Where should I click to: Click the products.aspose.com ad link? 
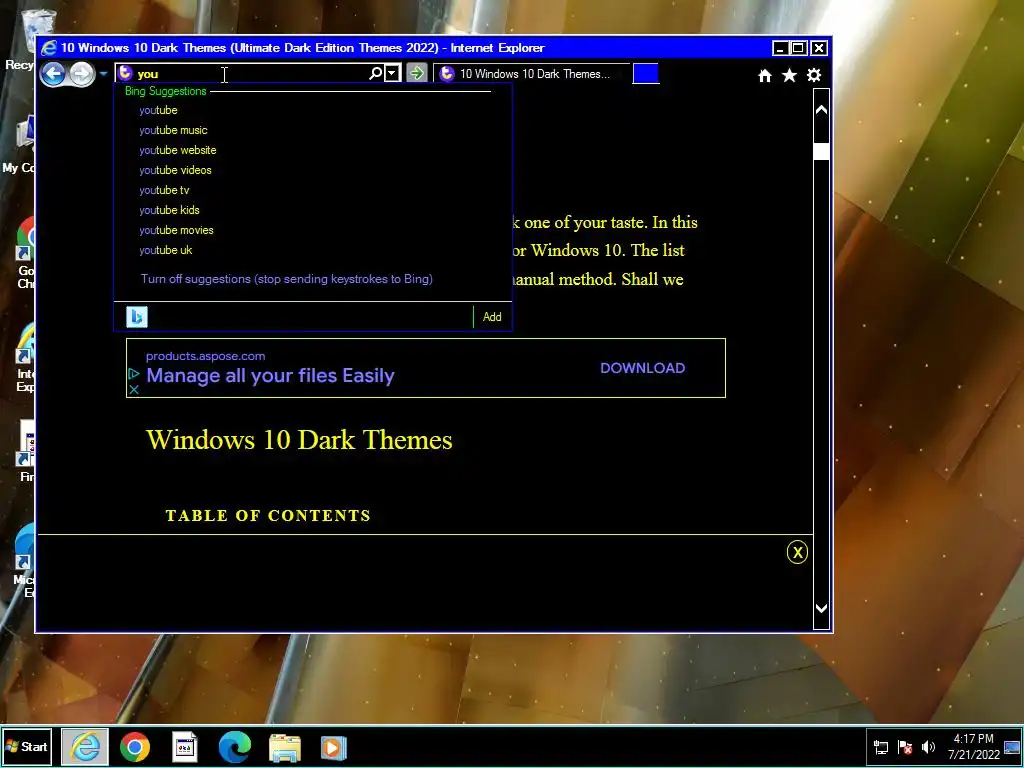(x=205, y=356)
